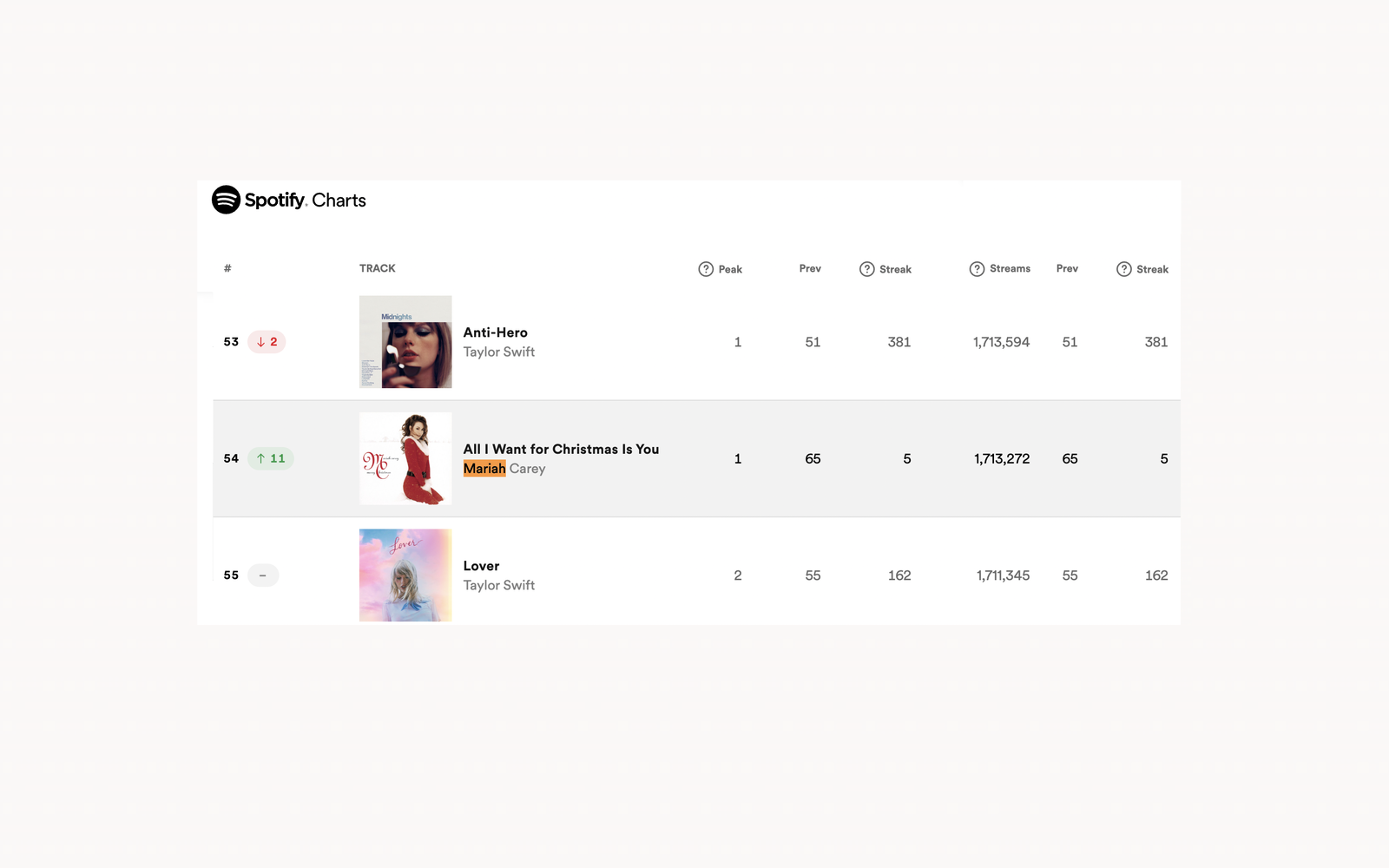Click the stream count 1,711,345 for Lover
This screenshot has height=868, width=1389.
1002,575
